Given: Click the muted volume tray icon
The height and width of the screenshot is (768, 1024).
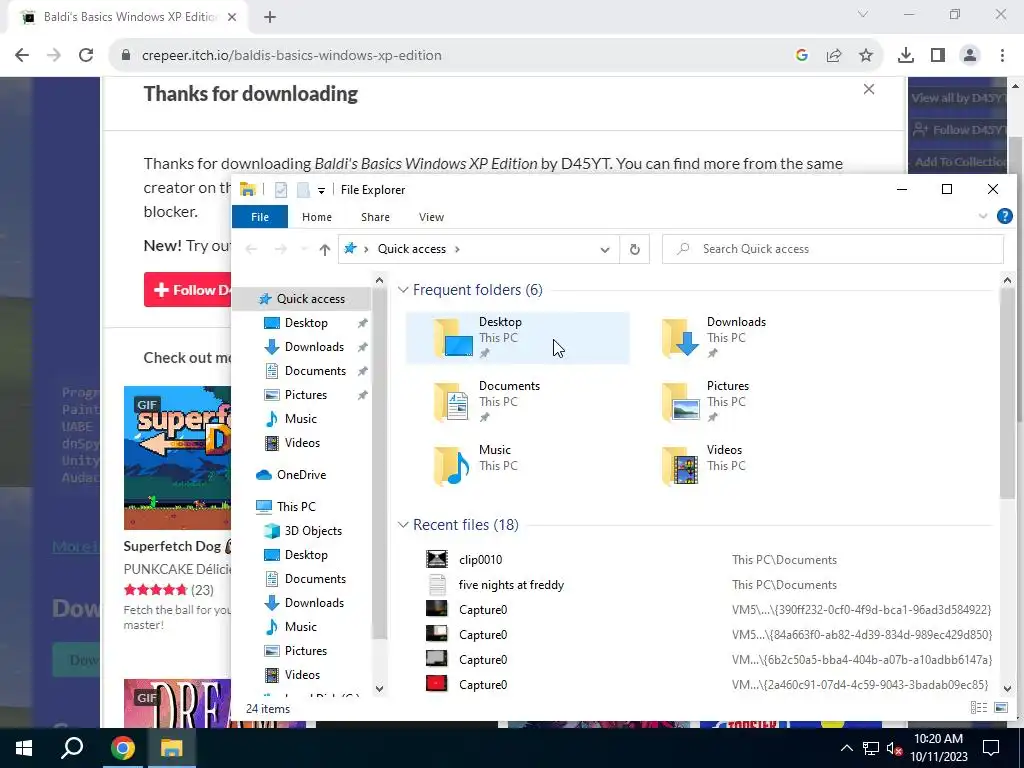Looking at the screenshot, I should pos(895,748).
